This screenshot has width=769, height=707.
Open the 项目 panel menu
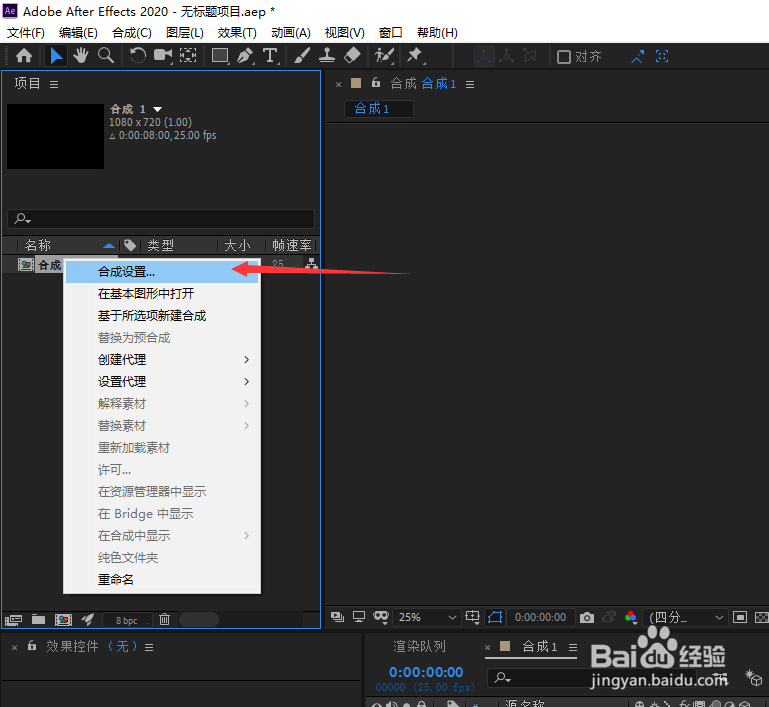click(54, 84)
